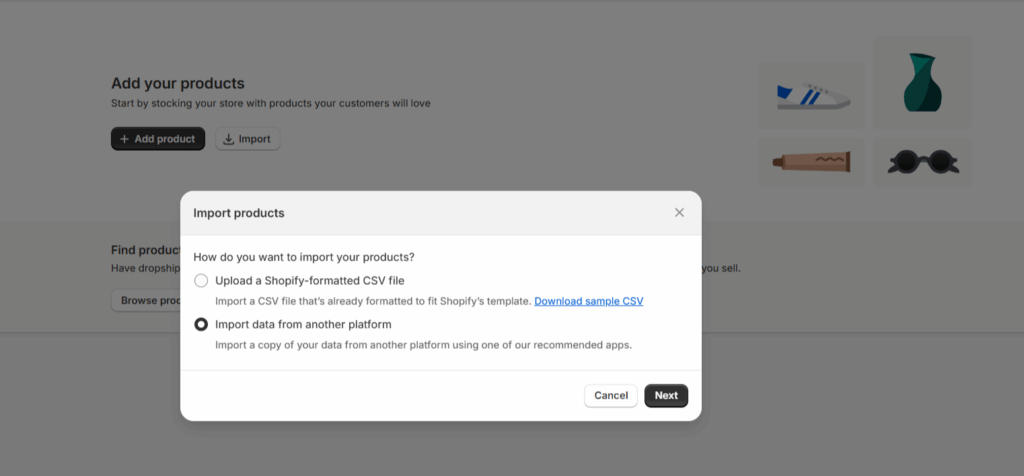
Task: Click the "Import products" dialog title
Action: [x=238, y=213]
